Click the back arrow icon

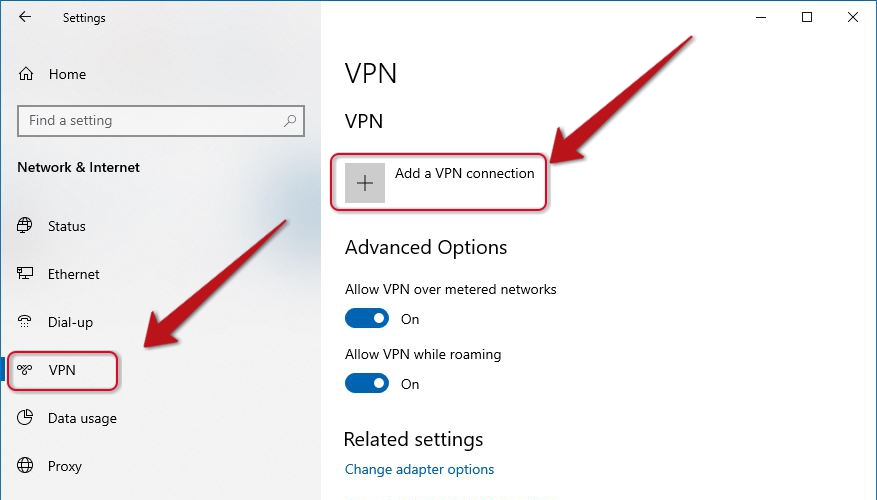point(25,17)
